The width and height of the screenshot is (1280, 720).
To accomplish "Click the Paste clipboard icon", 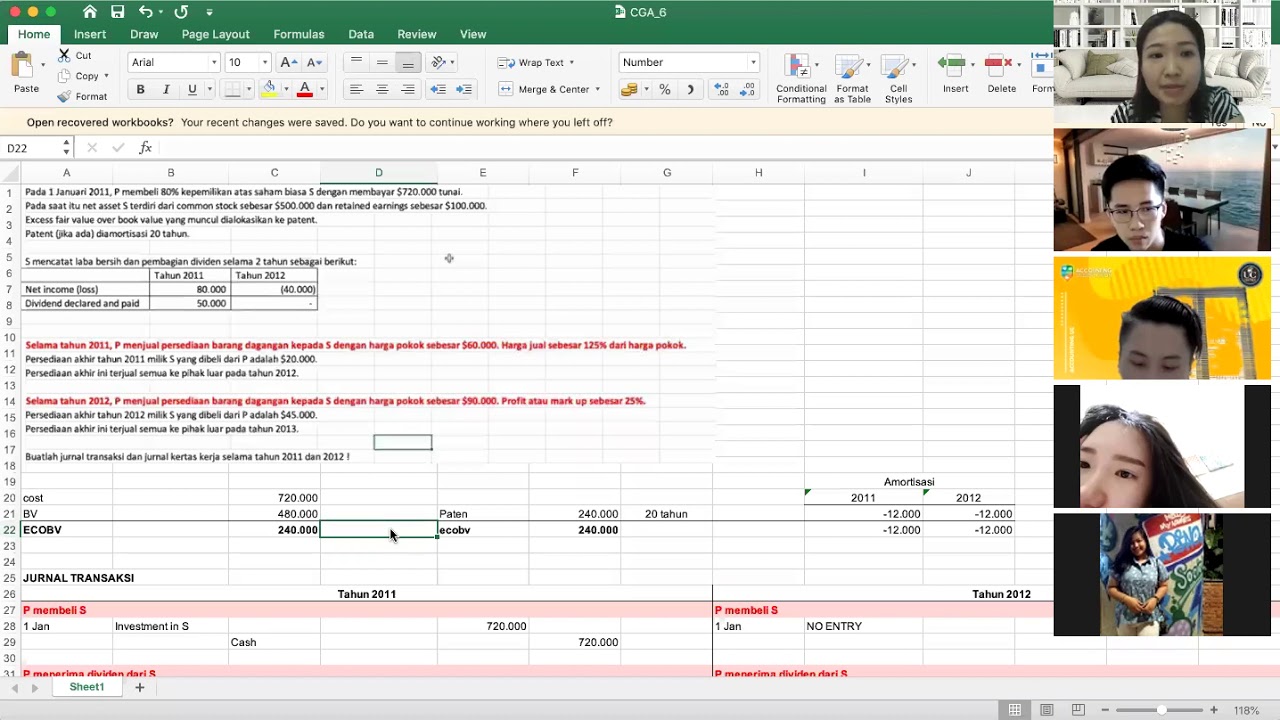I will point(23,66).
